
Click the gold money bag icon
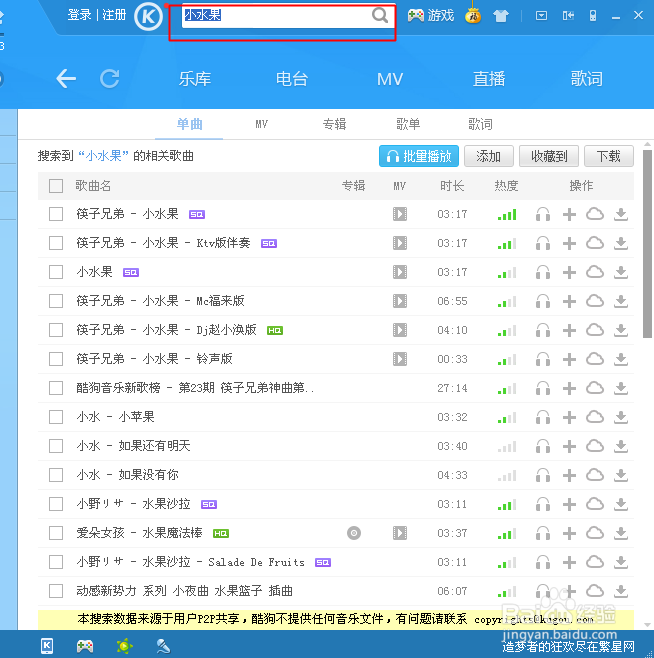(x=473, y=15)
